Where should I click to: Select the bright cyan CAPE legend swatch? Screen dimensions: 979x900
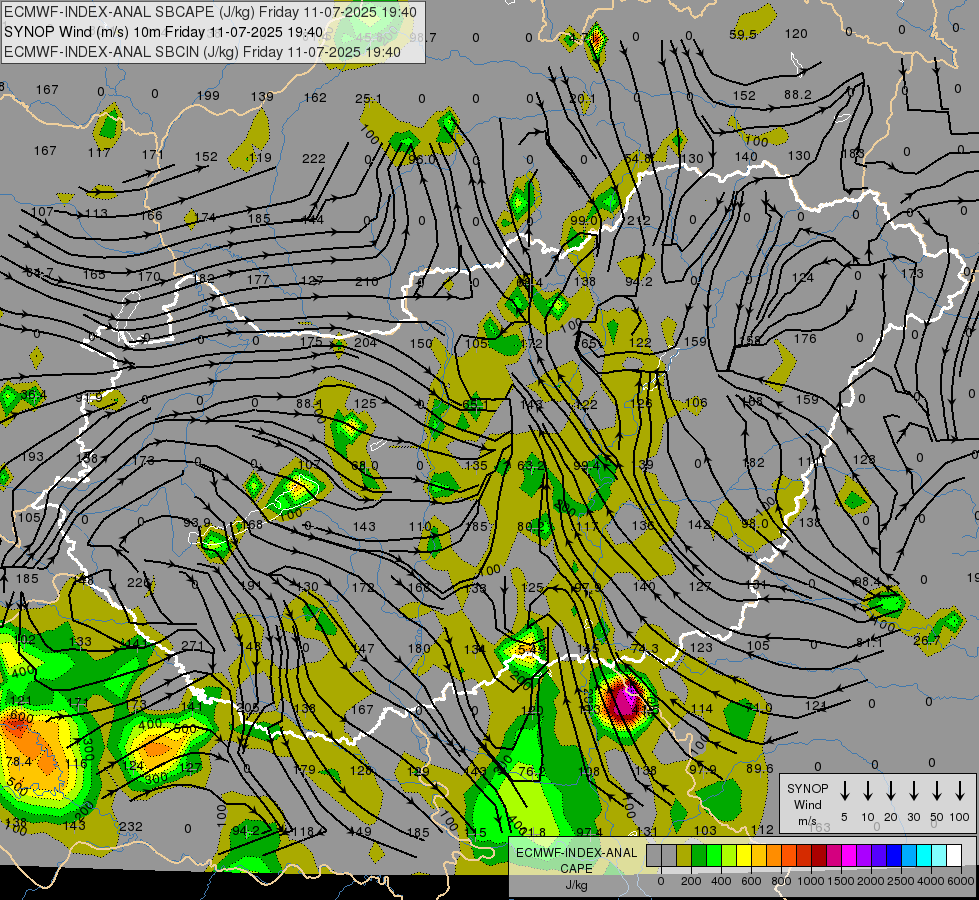click(x=923, y=856)
